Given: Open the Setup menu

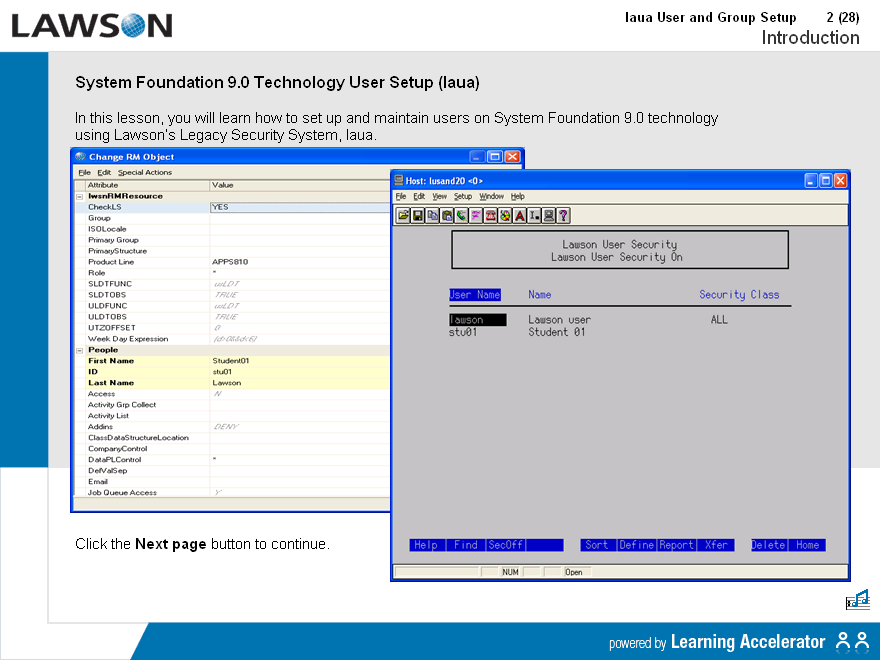Looking at the screenshot, I should (463, 196).
